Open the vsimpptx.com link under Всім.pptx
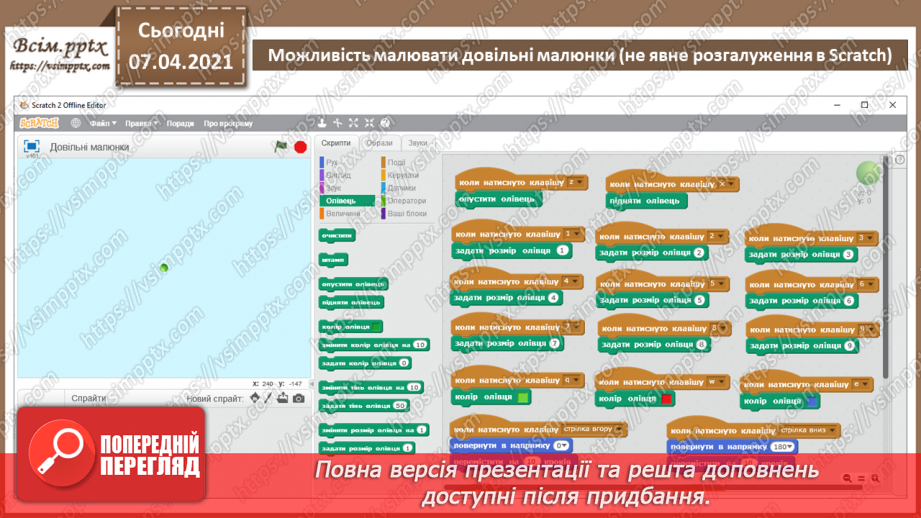 click(x=60, y=66)
